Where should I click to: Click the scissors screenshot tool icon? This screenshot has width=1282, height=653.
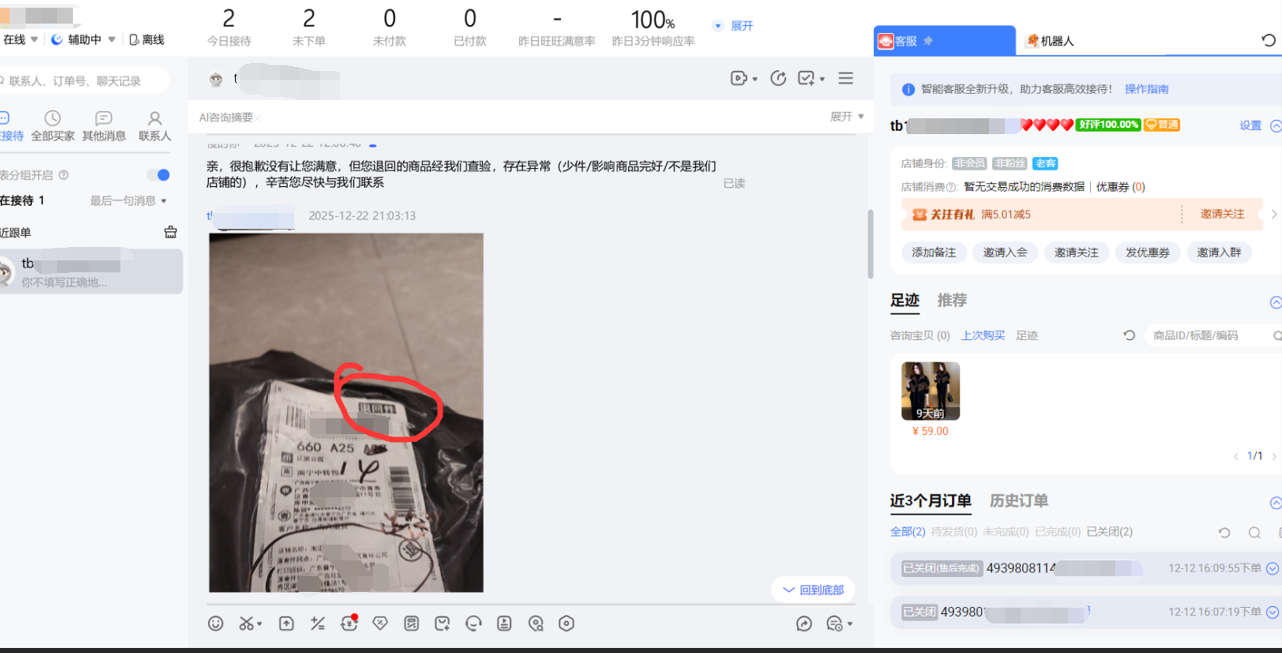246,623
